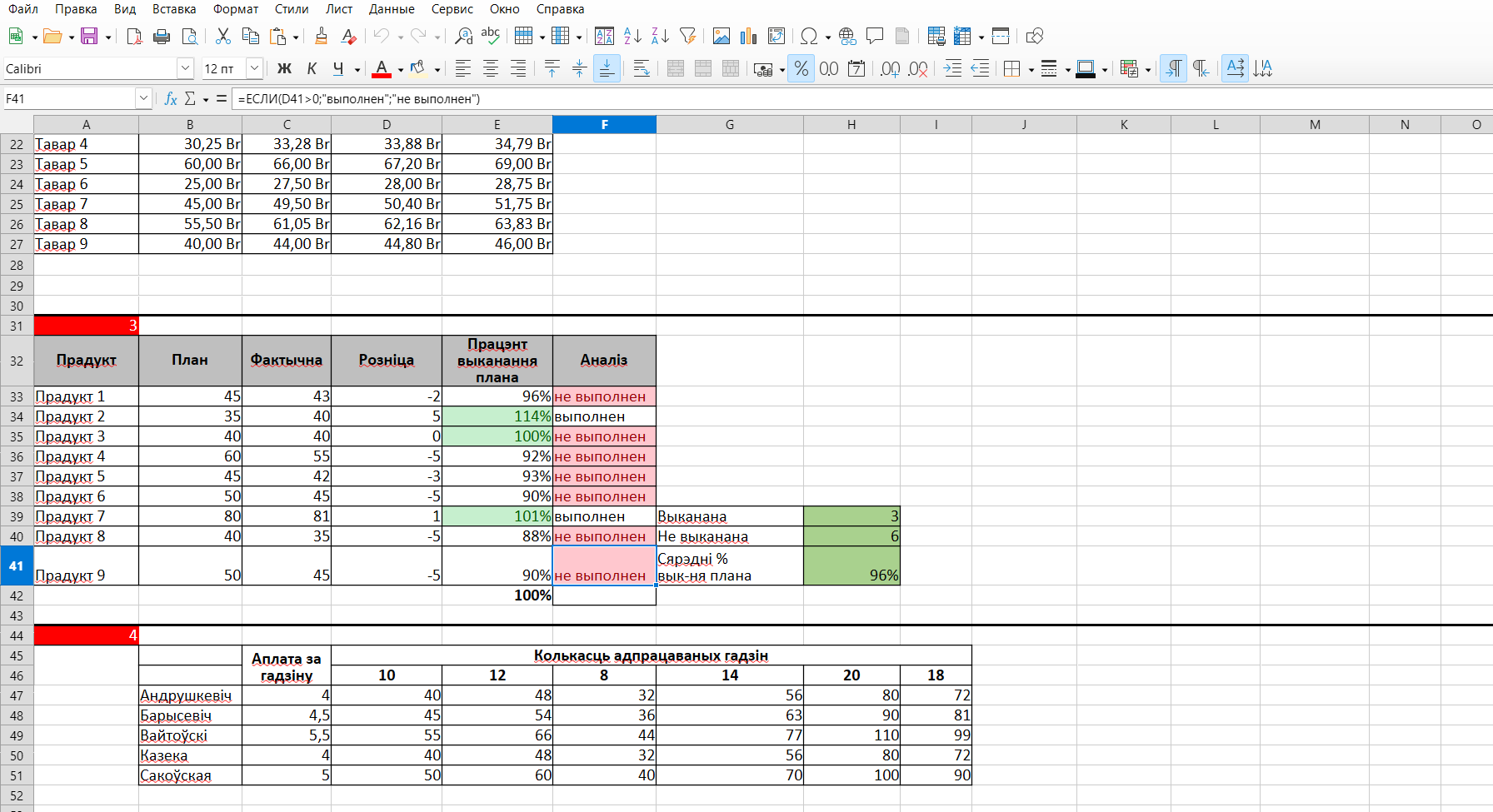Toggle Bold (Ж) formatting
Image resolution: width=1493 pixels, height=812 pixels.
click(x=284, y=68)
